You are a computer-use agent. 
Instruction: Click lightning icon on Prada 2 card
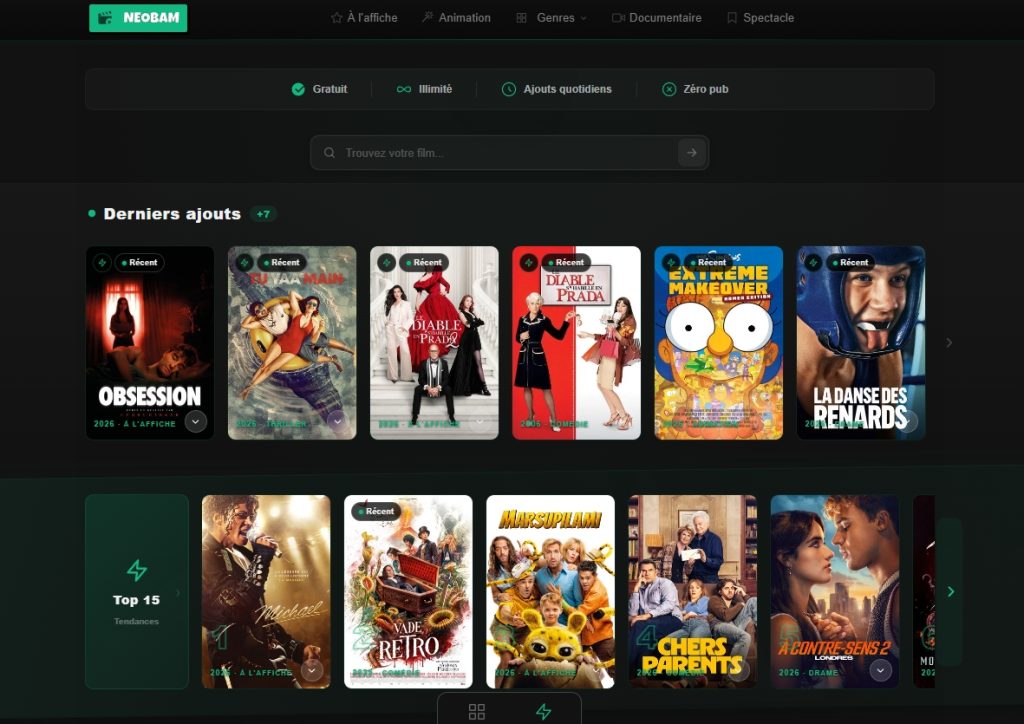tap(387, 262)
